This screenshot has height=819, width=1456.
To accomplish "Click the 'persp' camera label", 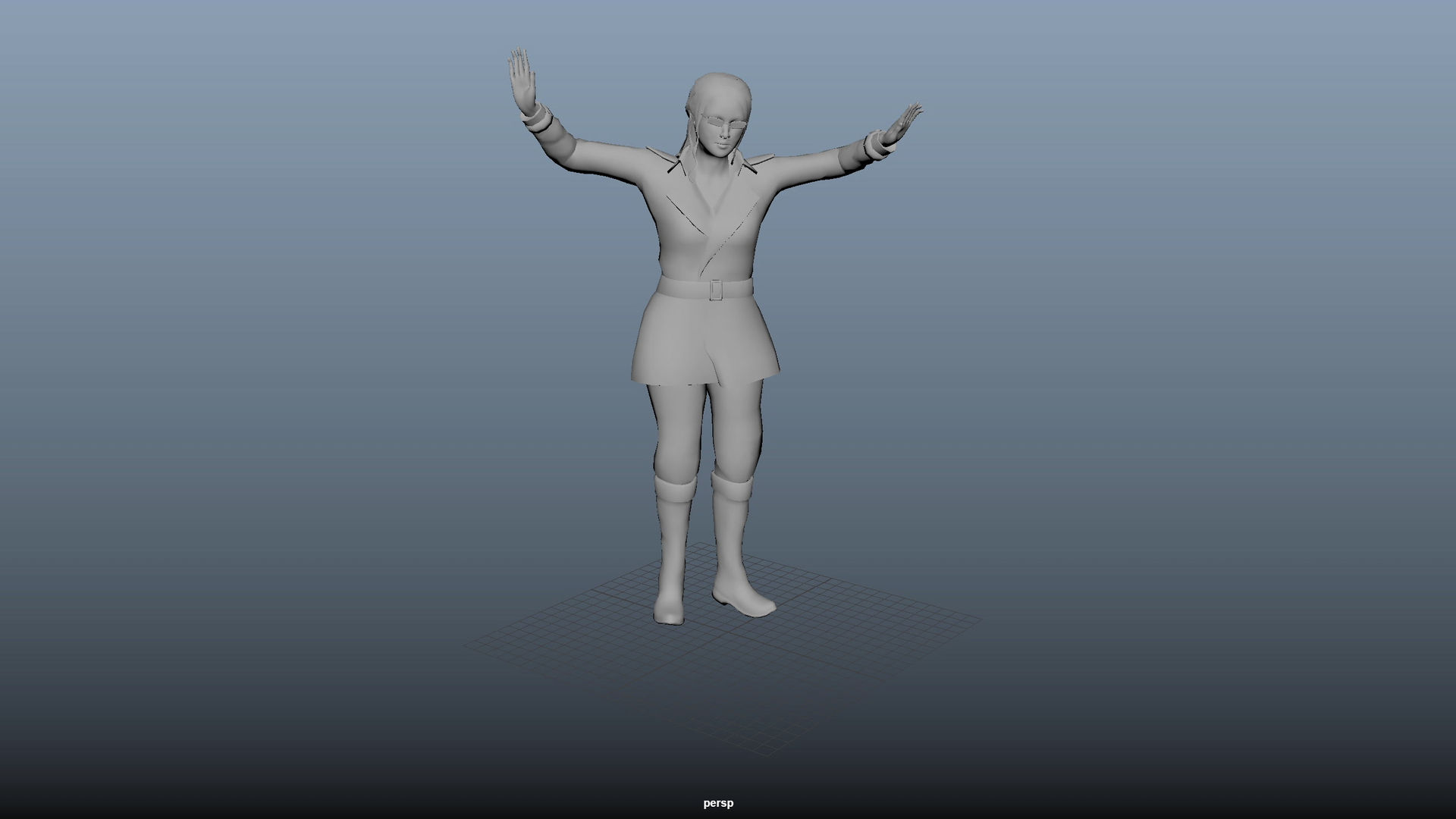I will [718, 803].
